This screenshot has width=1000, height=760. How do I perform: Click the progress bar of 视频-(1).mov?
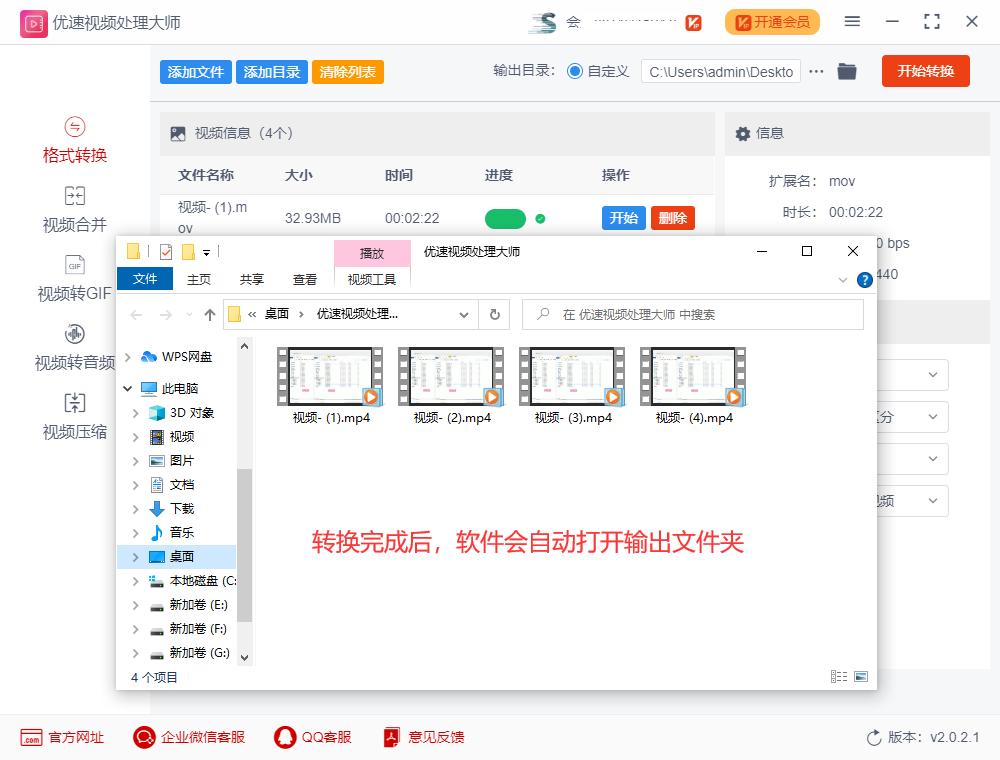coord(505,218)
